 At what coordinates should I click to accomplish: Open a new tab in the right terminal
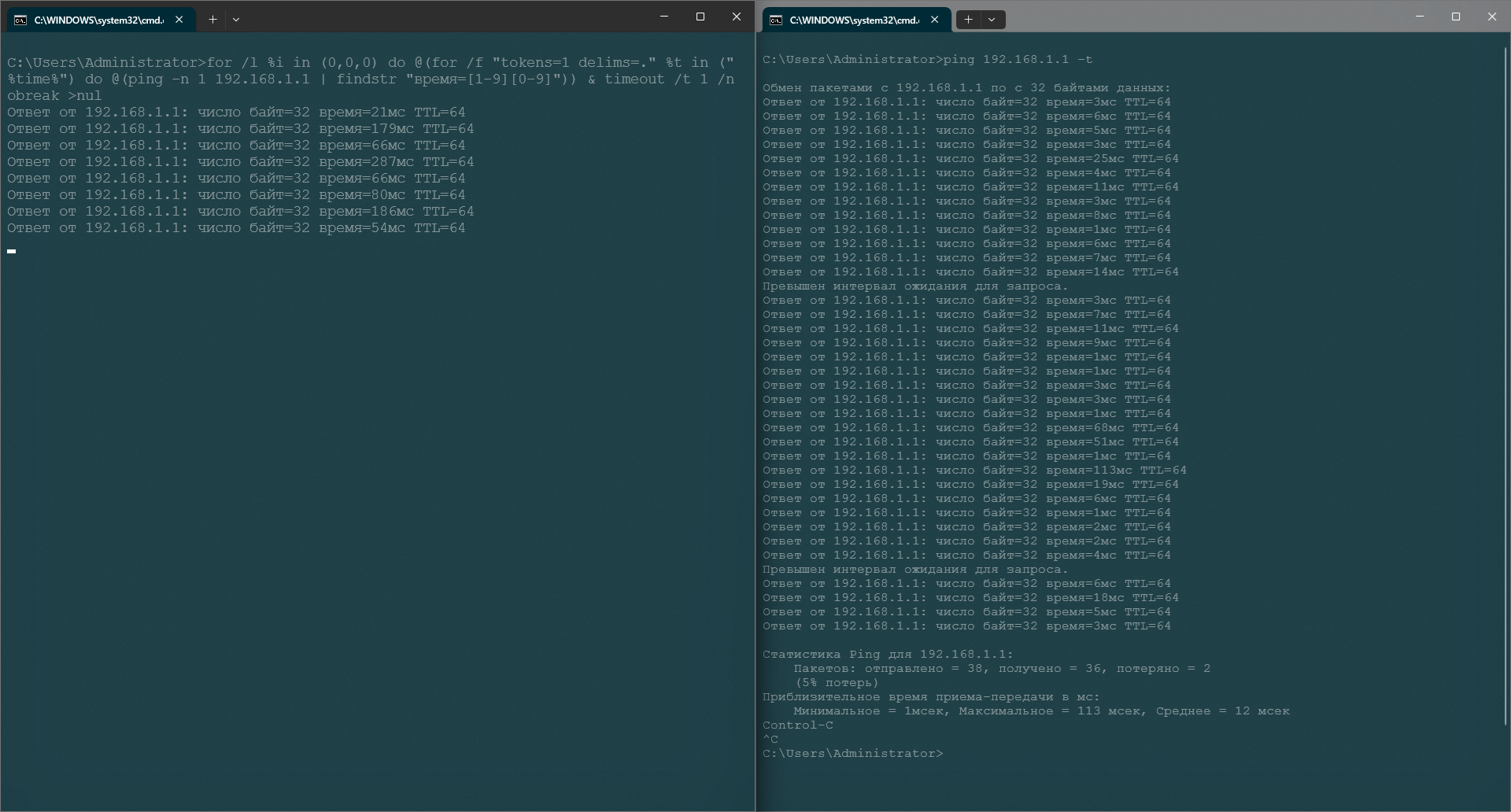pyautogui.click(x=969, y=20)
